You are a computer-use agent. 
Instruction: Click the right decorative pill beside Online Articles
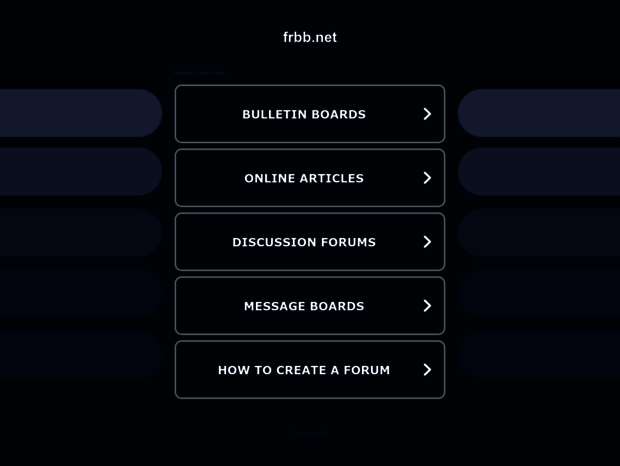point(540,172)
